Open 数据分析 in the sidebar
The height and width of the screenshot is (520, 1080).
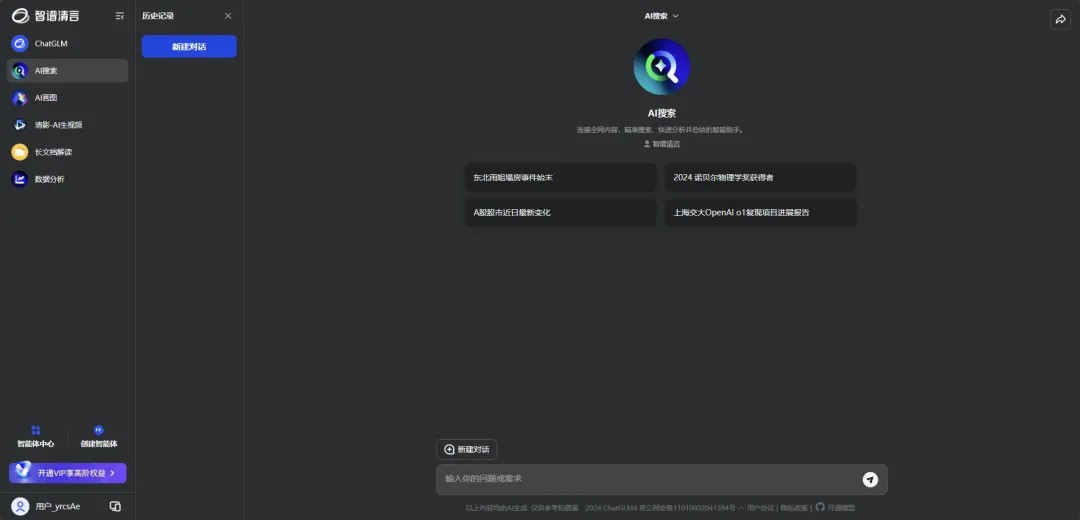tap(68, 179)
